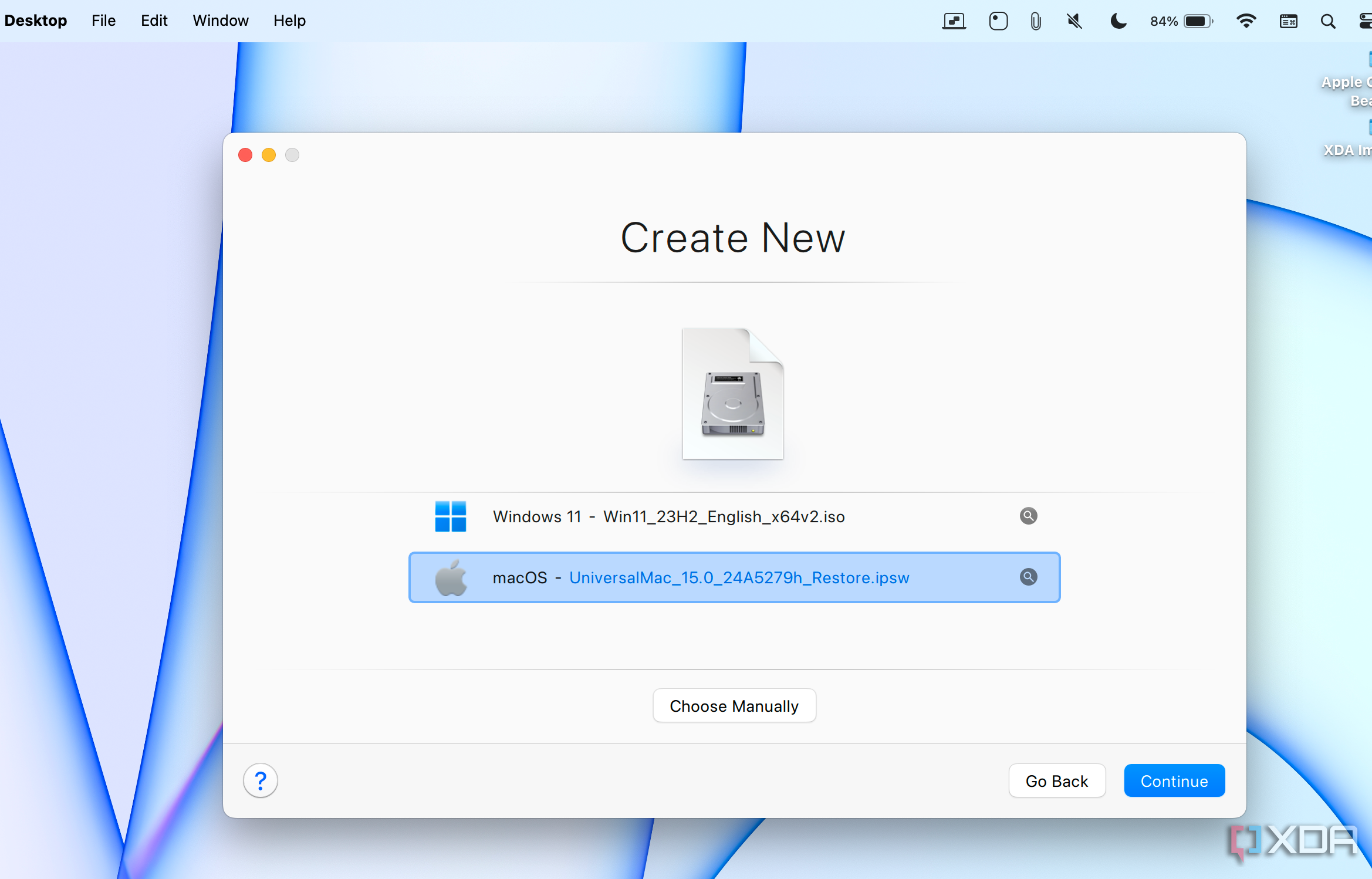This screenshot has height=879, width=1372.
Task: Click the Go Back button
Action: (1057, 781)
